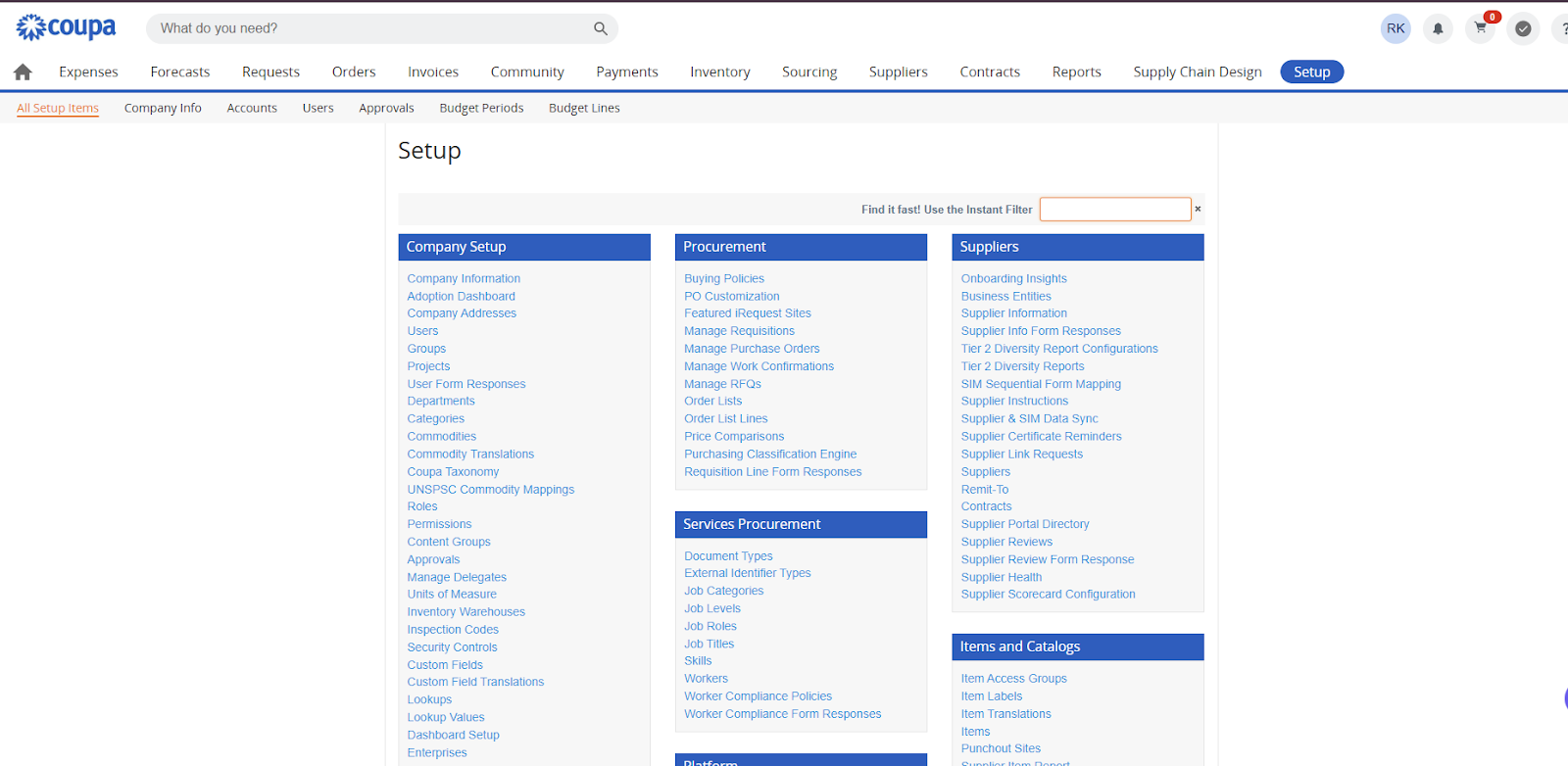Open the Company Addresses link
The height and width of the screenshot is (766, 1568).
462,313
